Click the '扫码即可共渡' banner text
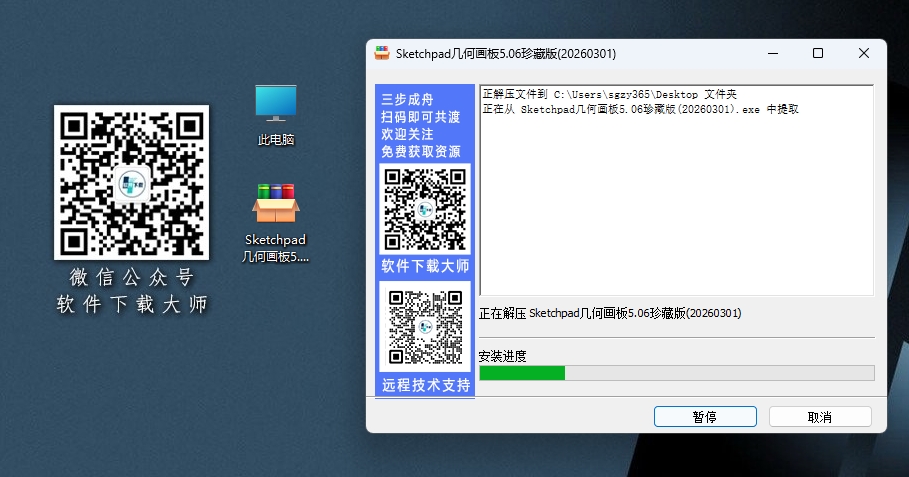Viewport: 909px width, 477px height. (x=421, y=117)
